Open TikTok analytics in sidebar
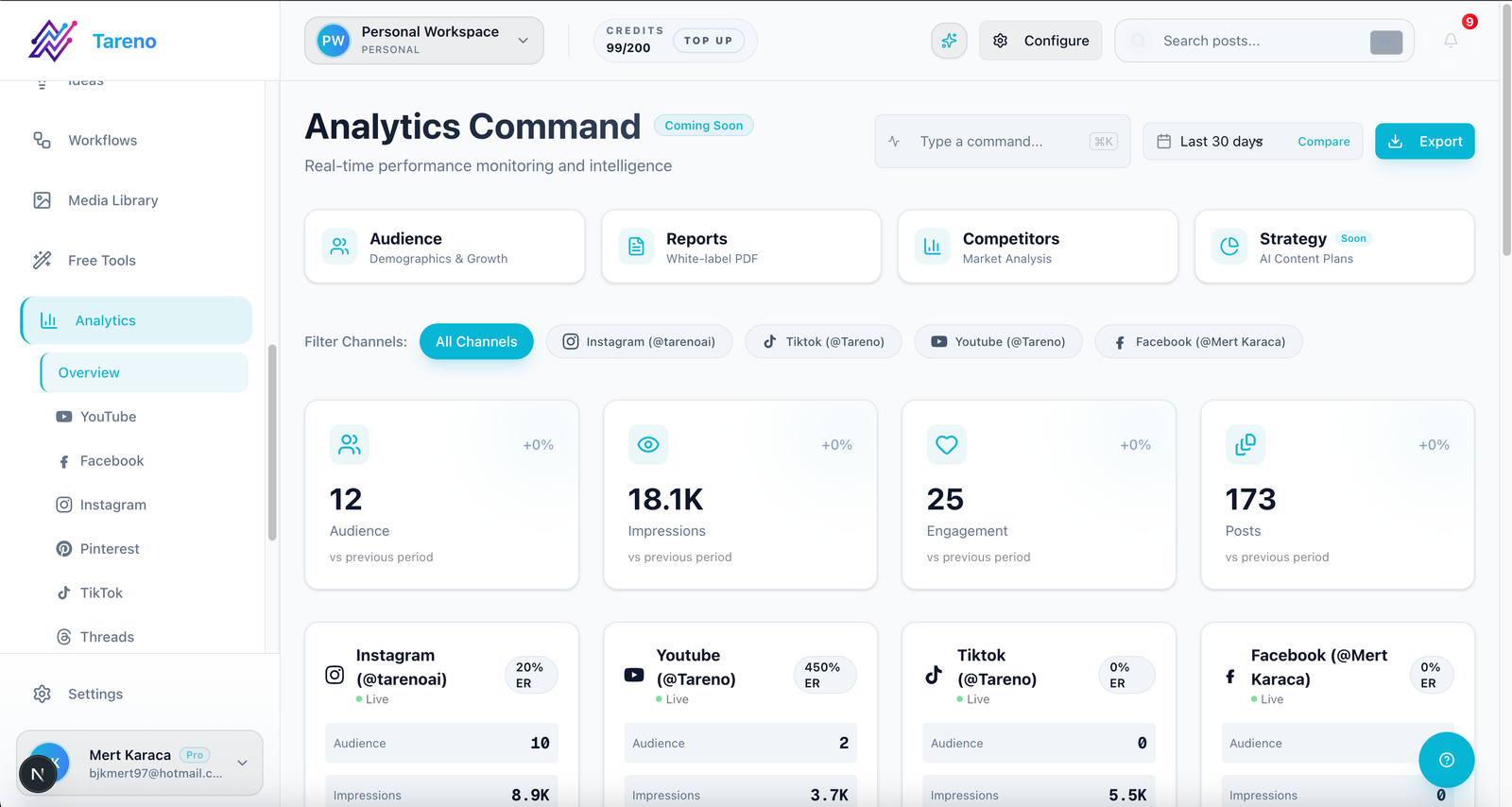Viewport: 1512px width, 807px height. (101, 592)
